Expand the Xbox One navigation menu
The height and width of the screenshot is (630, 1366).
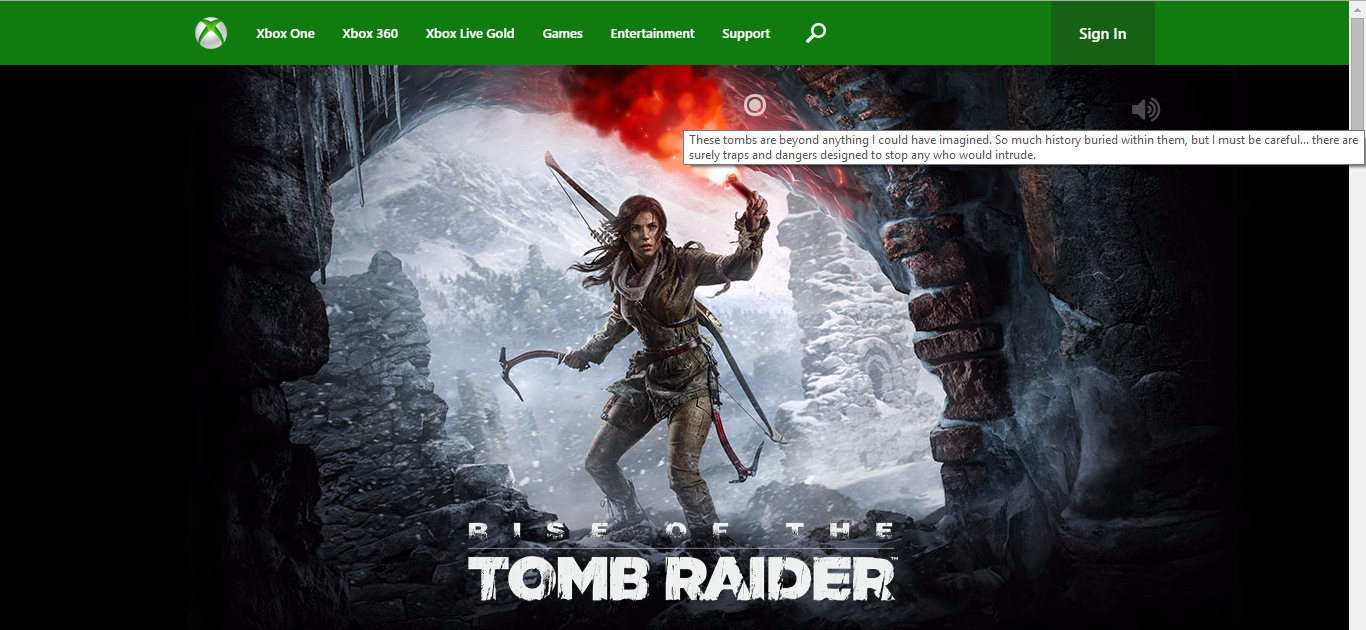point(285,34)
